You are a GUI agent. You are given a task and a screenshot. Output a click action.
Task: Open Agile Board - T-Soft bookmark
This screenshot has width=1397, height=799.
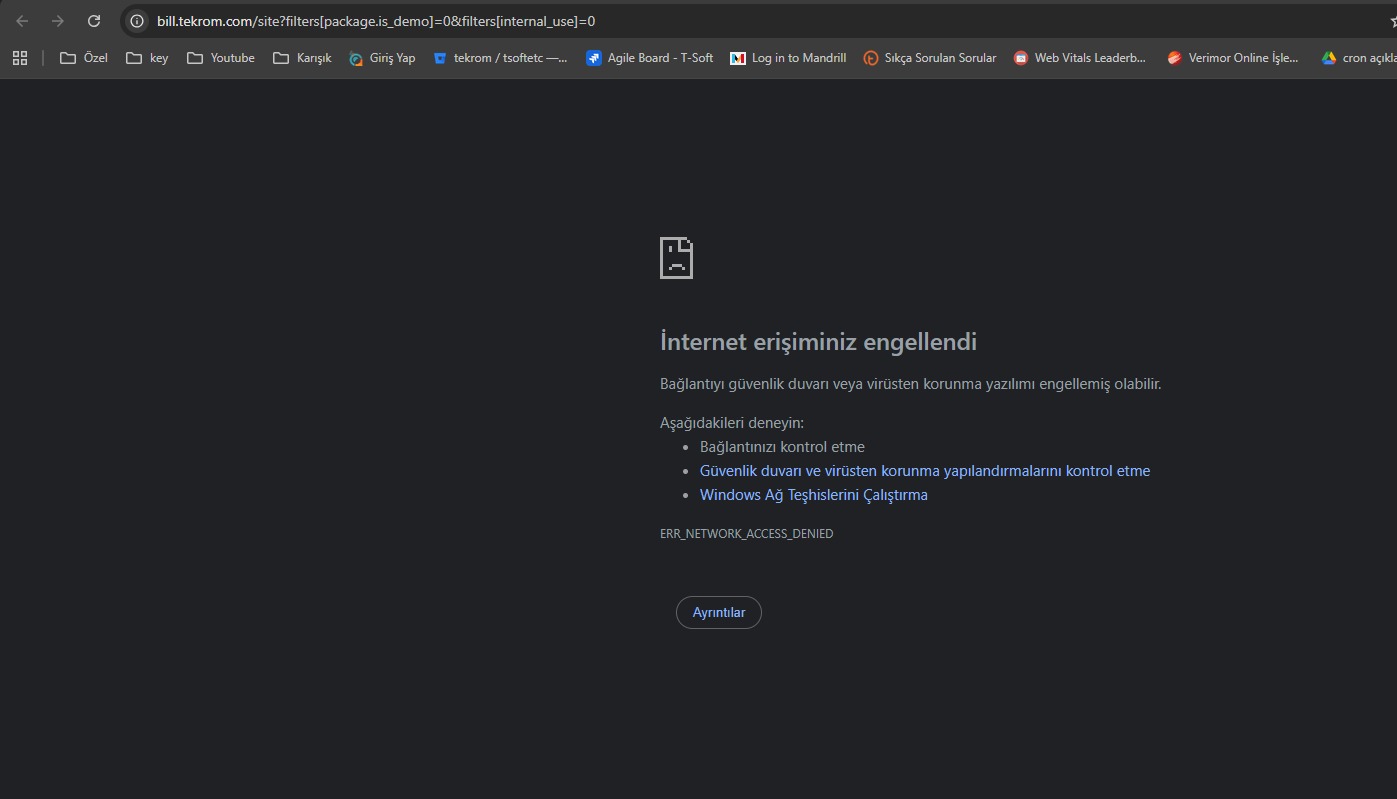pyautogui.click(x=650, y=58)
